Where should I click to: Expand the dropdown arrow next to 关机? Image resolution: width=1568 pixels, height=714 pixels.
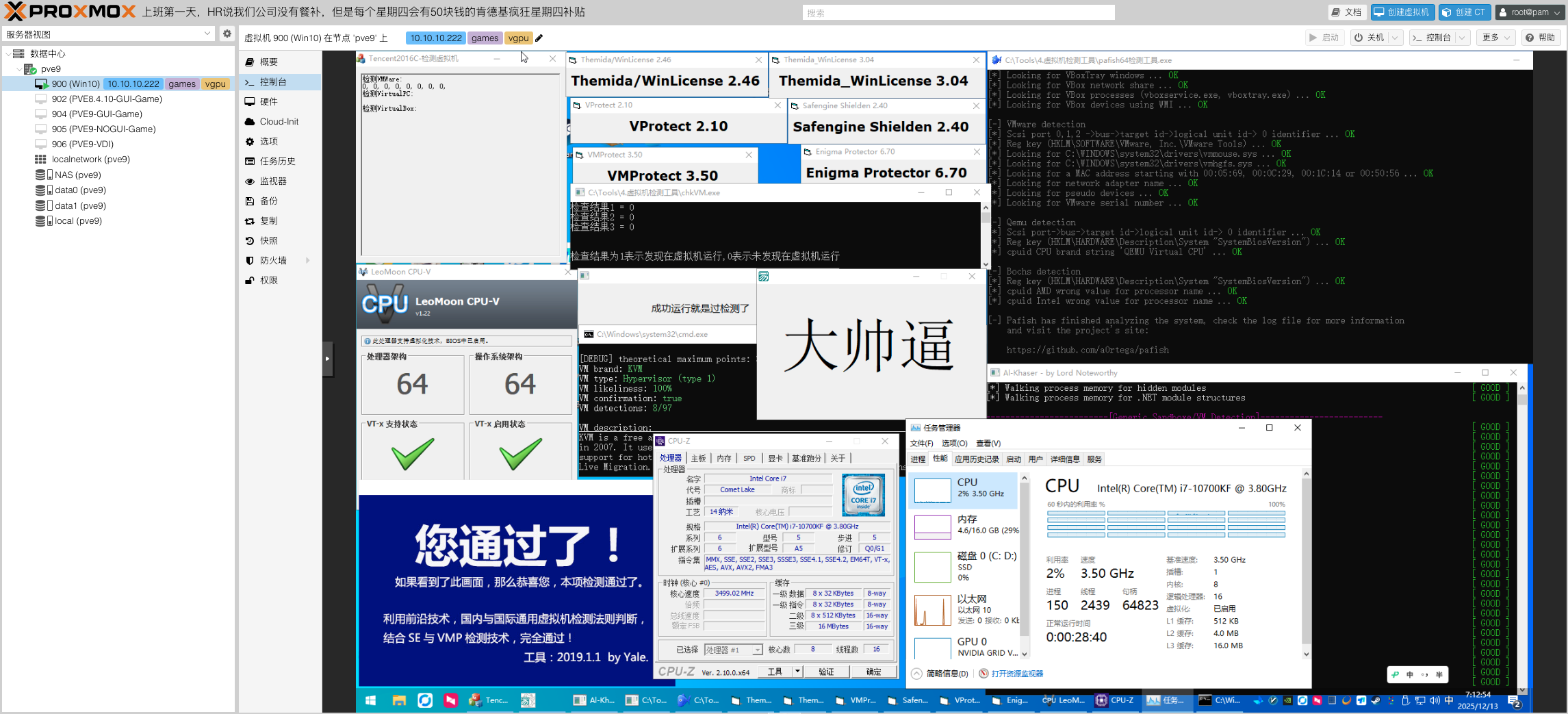1395,38
